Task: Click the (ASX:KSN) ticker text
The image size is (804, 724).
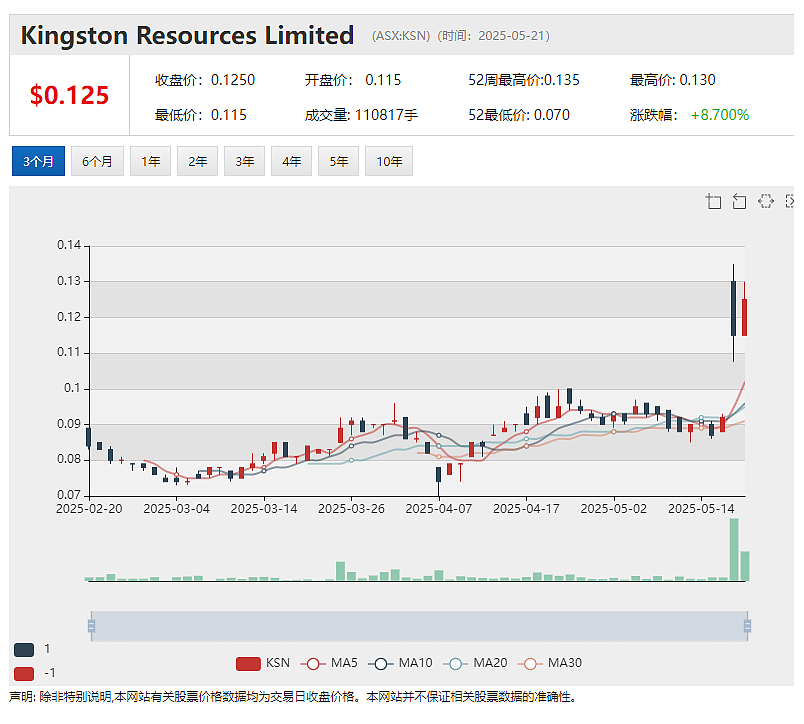Action: (x=401, y=36)
